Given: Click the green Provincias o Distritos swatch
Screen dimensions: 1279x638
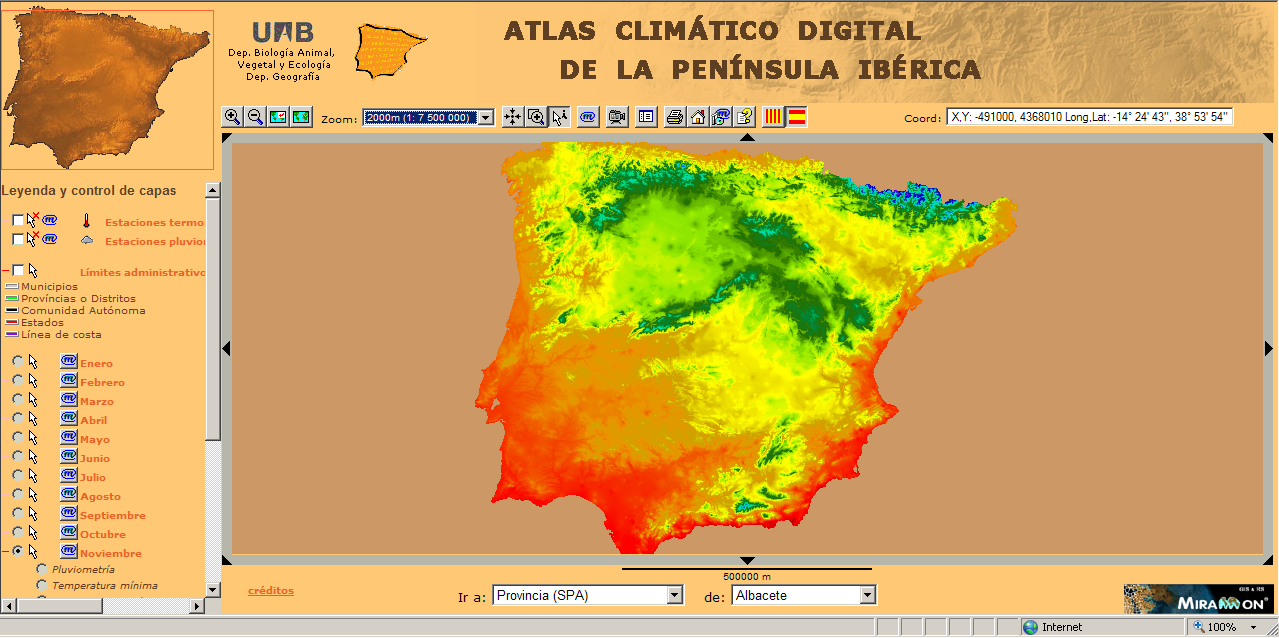Looking at the screenshot, I should 12,298.
